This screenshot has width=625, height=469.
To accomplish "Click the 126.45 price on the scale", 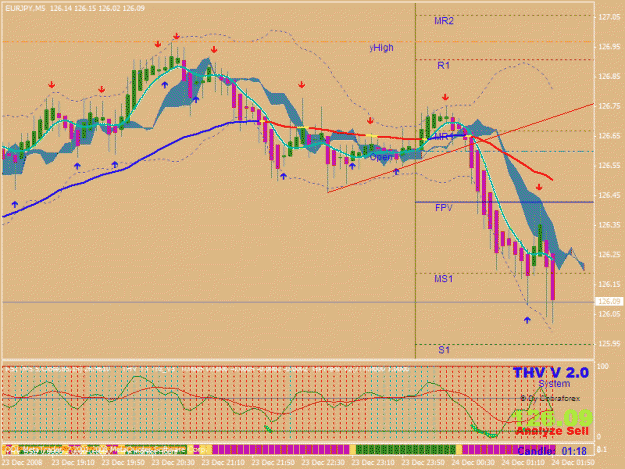I will (609, 195).
